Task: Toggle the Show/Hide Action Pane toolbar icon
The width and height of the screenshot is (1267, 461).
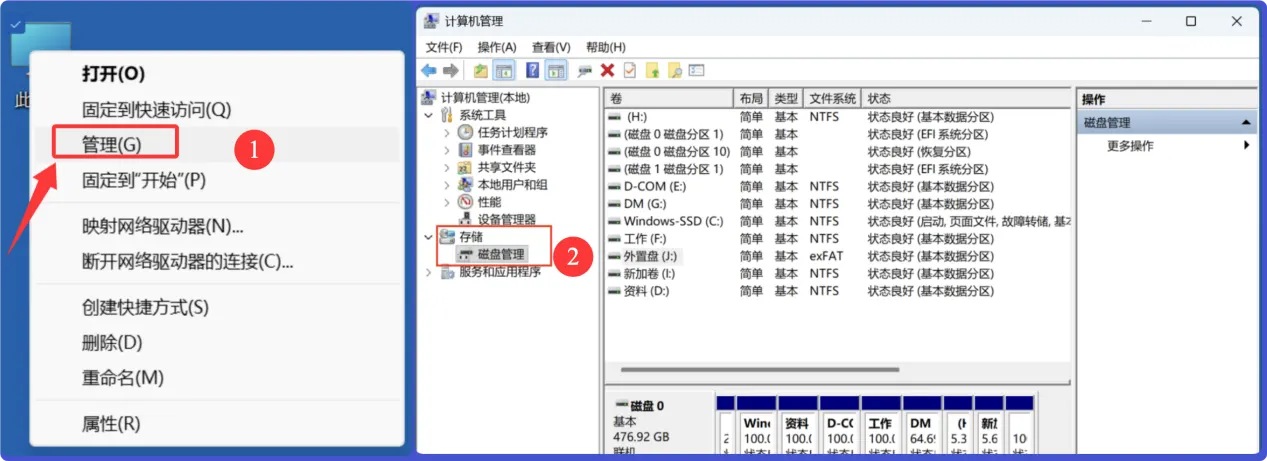Action: 556,70
